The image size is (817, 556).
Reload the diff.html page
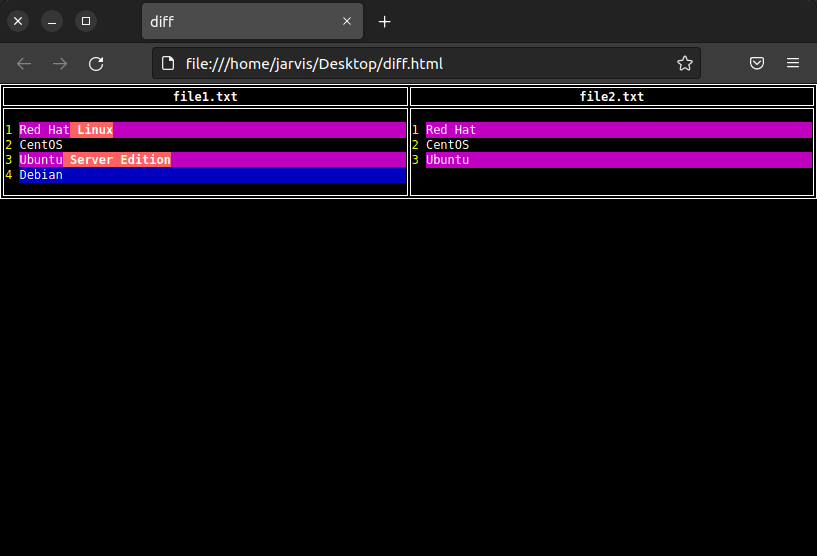coord(96,64)
